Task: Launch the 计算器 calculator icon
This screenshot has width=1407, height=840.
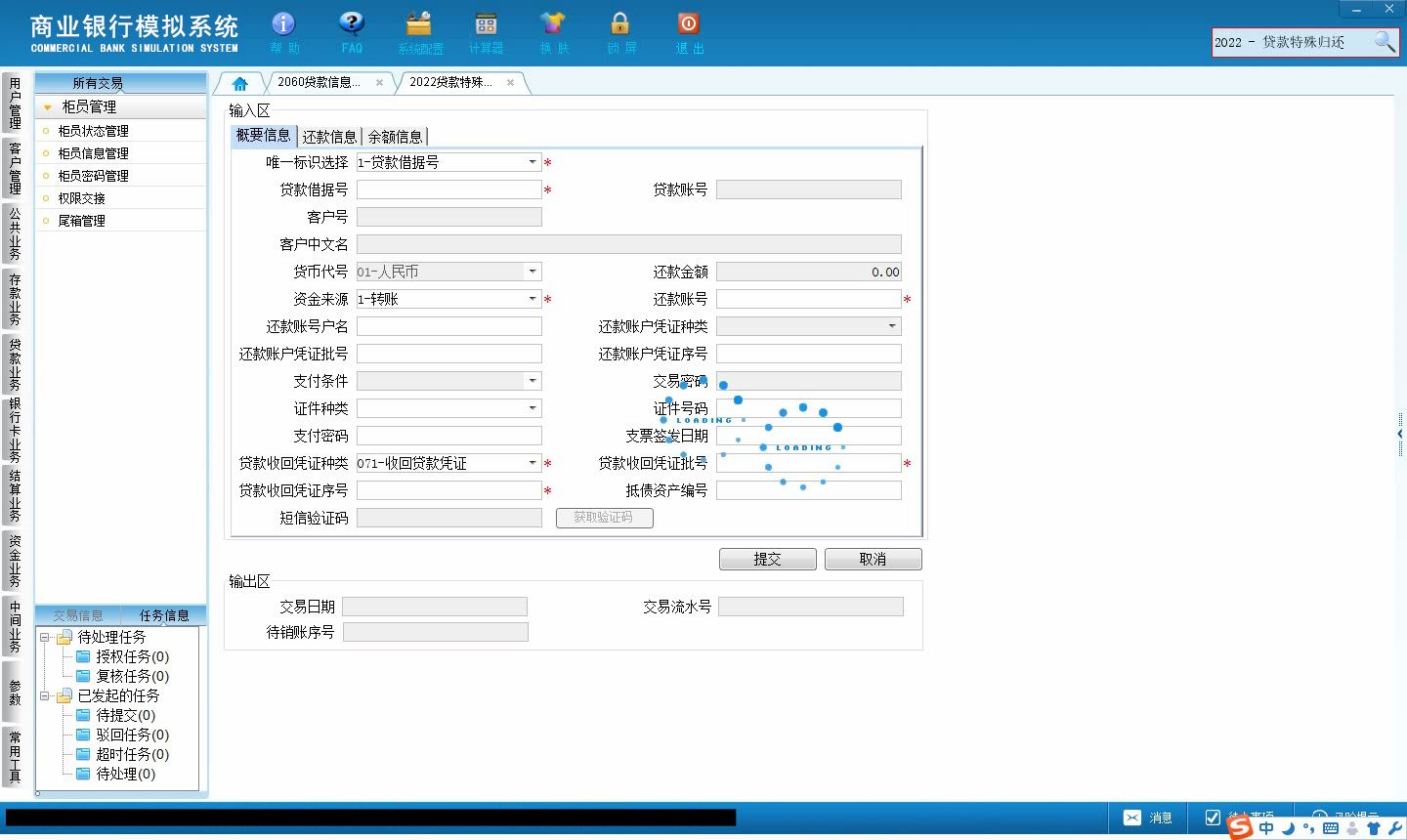Action: [486, 24]
